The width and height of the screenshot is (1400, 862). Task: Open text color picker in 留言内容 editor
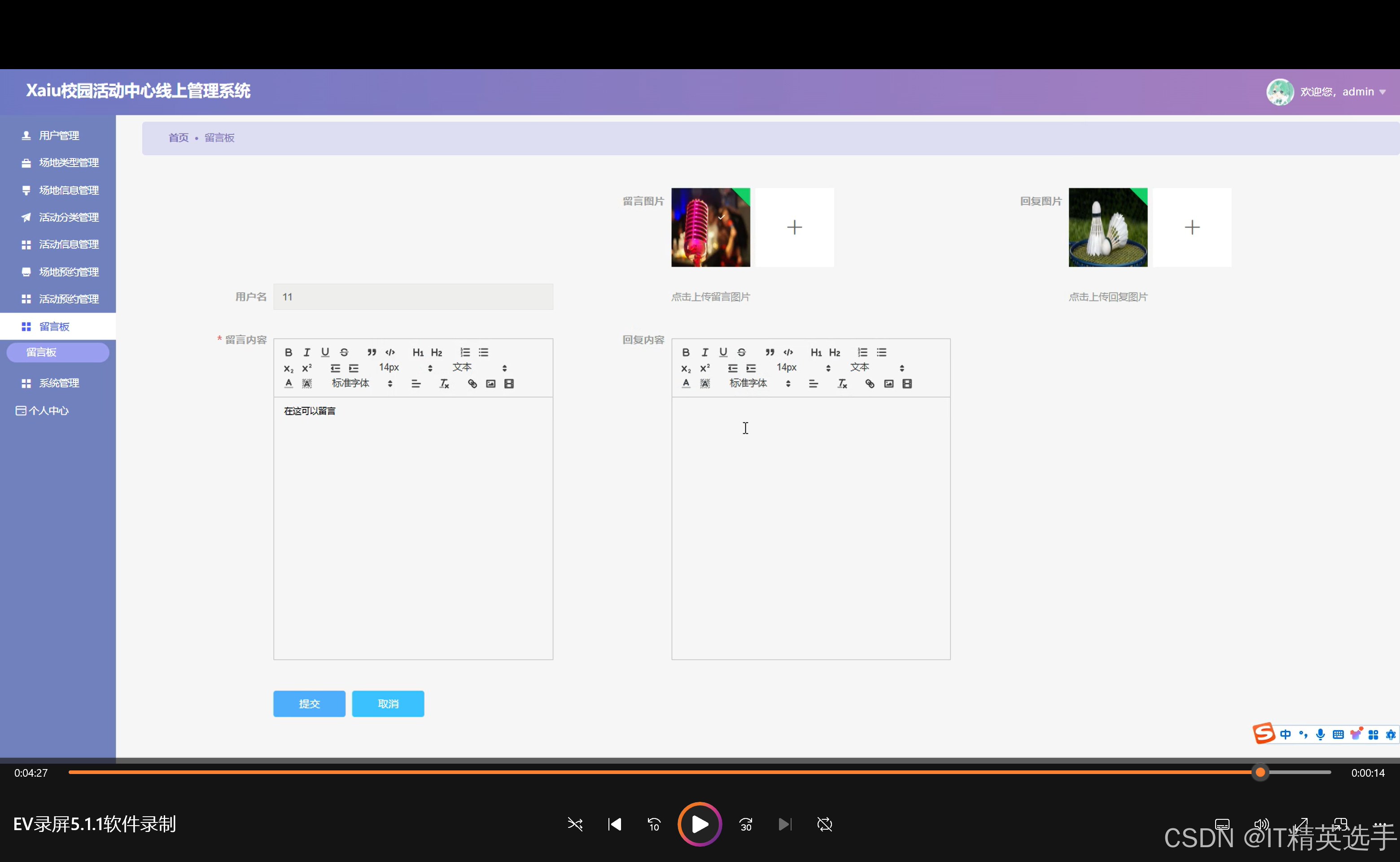289,384
